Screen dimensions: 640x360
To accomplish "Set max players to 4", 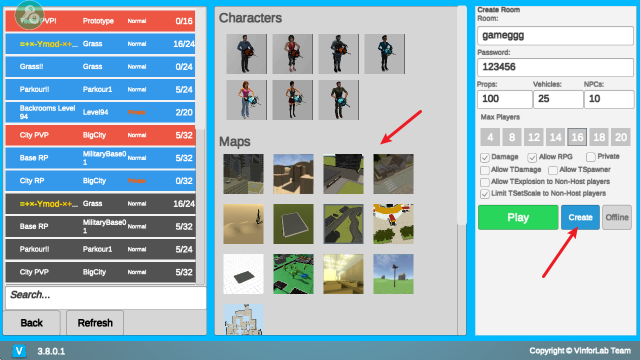I will coord(490,137).
